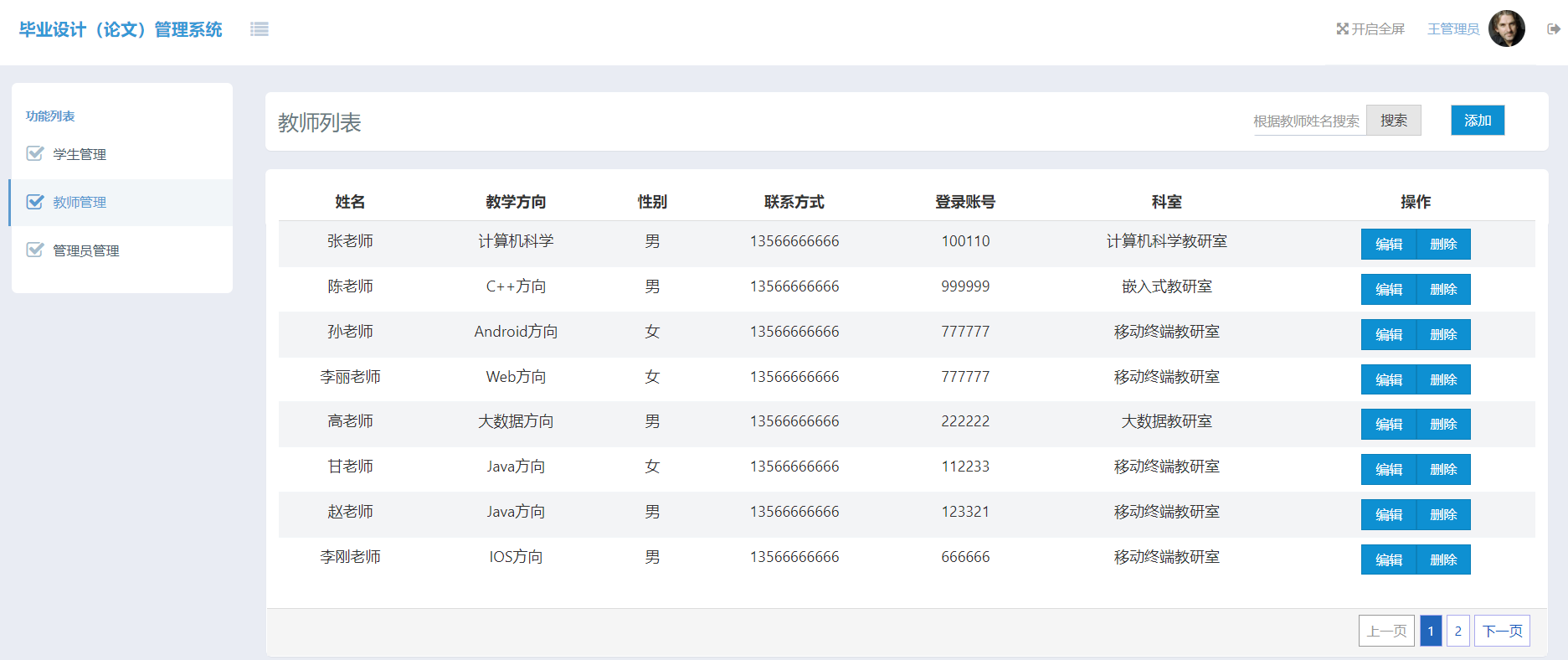
Task: Click the 功能列表 sidebar label
Action: point(50,116)
